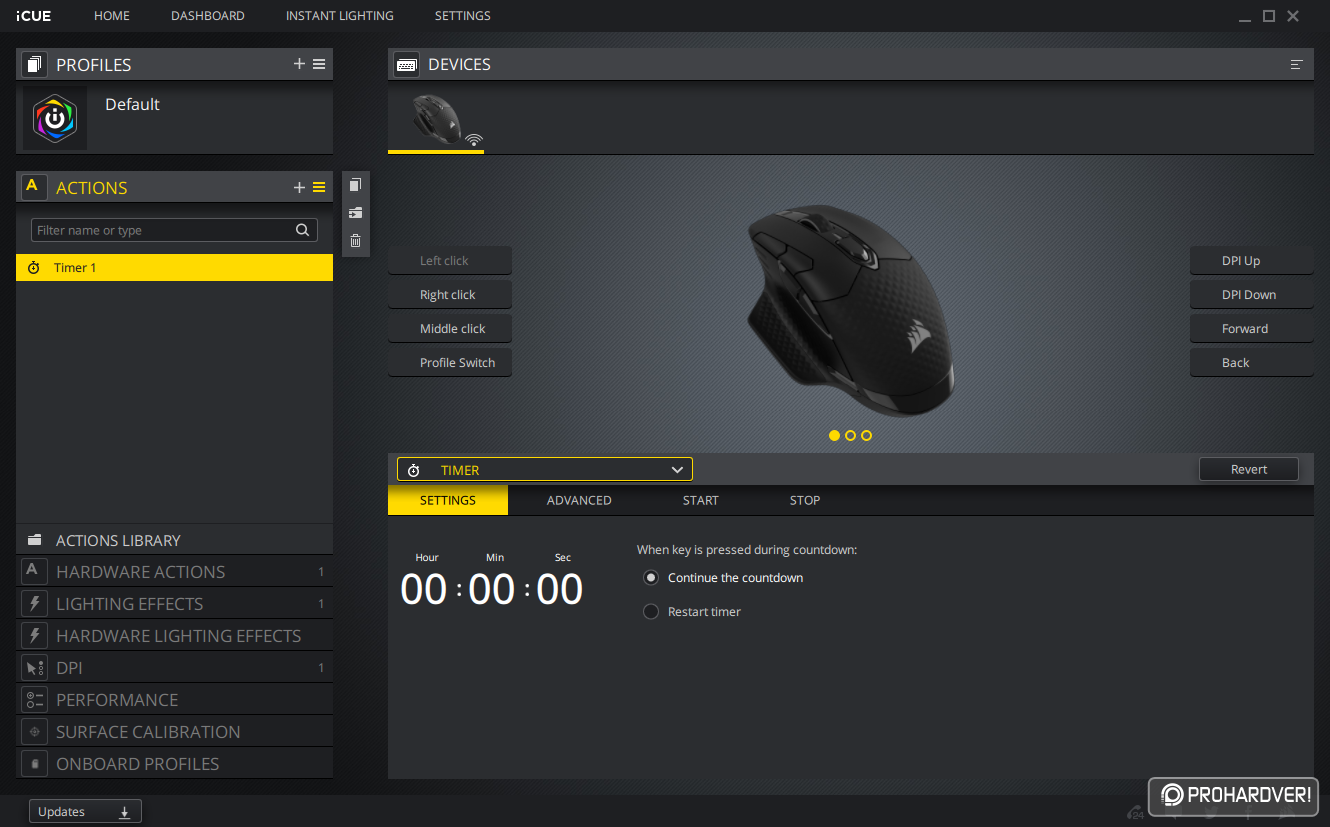This screenshot has width=1330, height=827.
Task: Click the search magnifier icon
Action: point(302,230)
